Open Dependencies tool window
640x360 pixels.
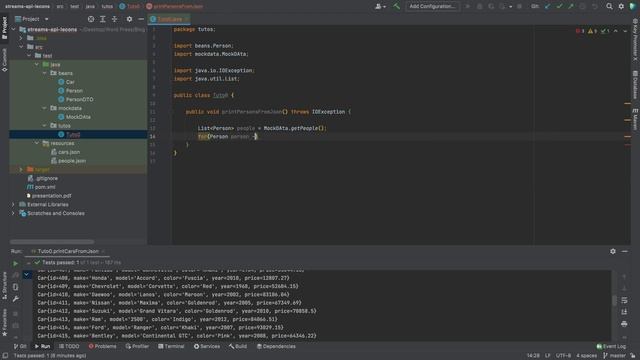276,346
